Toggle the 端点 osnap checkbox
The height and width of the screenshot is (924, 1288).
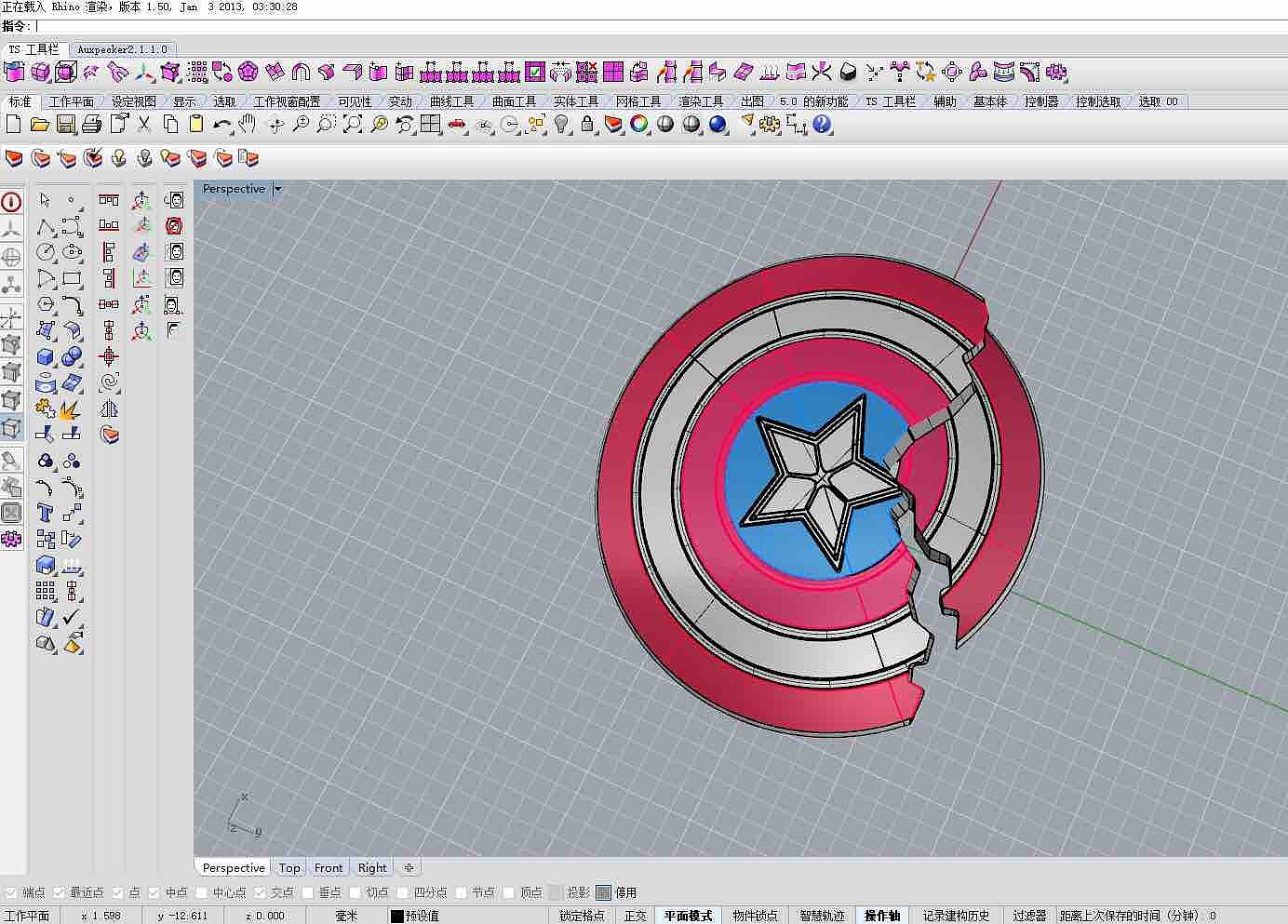[11, 892]
